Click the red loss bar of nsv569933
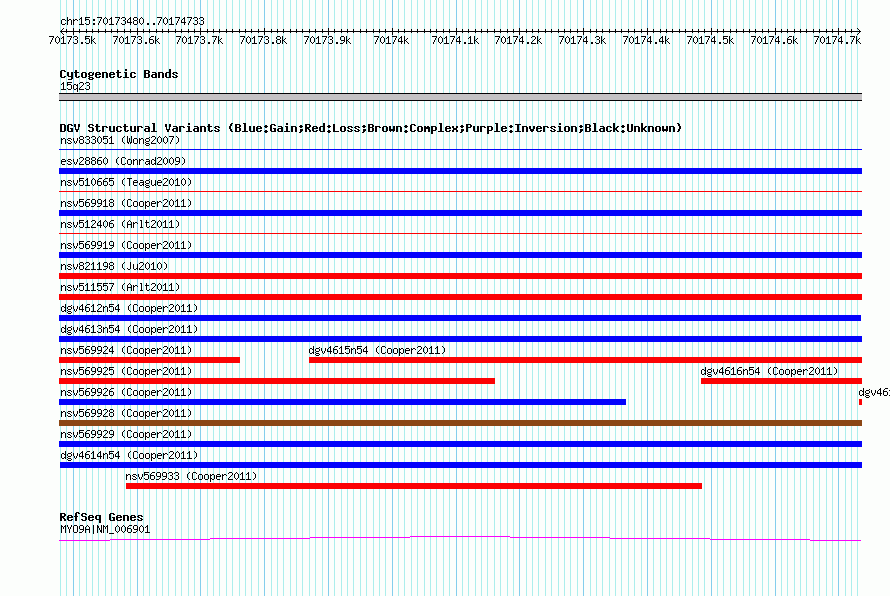Screen dimensions: 890x596 pos(414,486)
